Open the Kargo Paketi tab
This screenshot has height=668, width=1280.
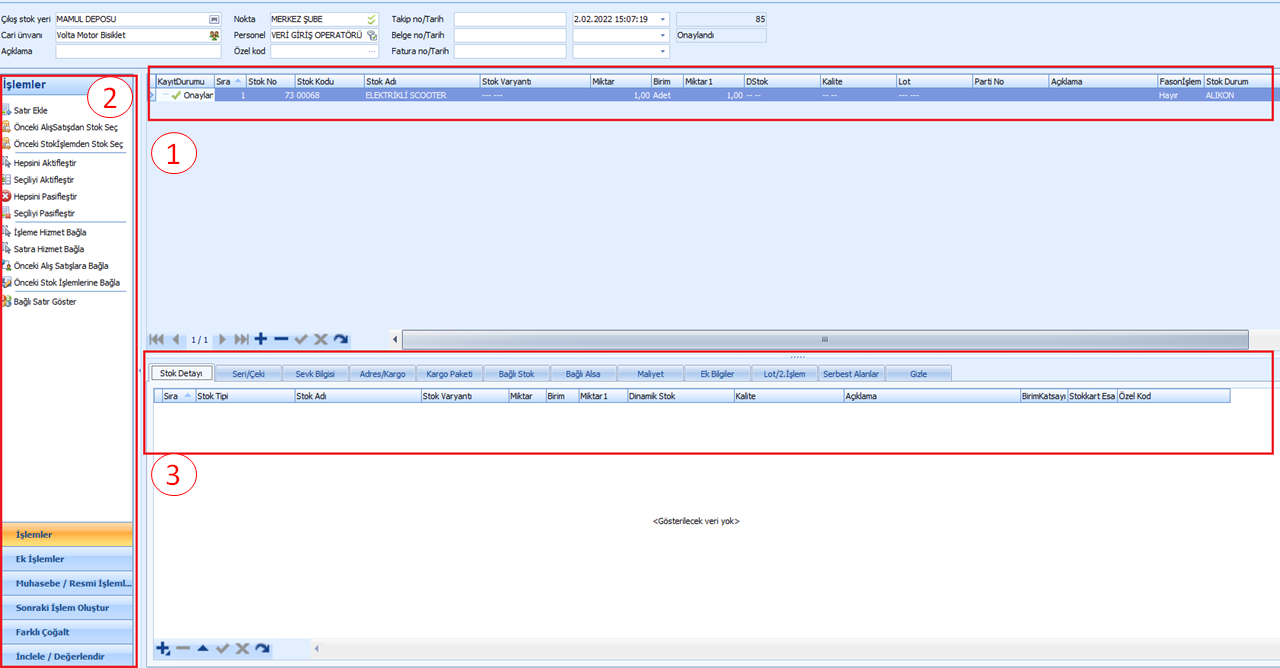tap(449, 374)
